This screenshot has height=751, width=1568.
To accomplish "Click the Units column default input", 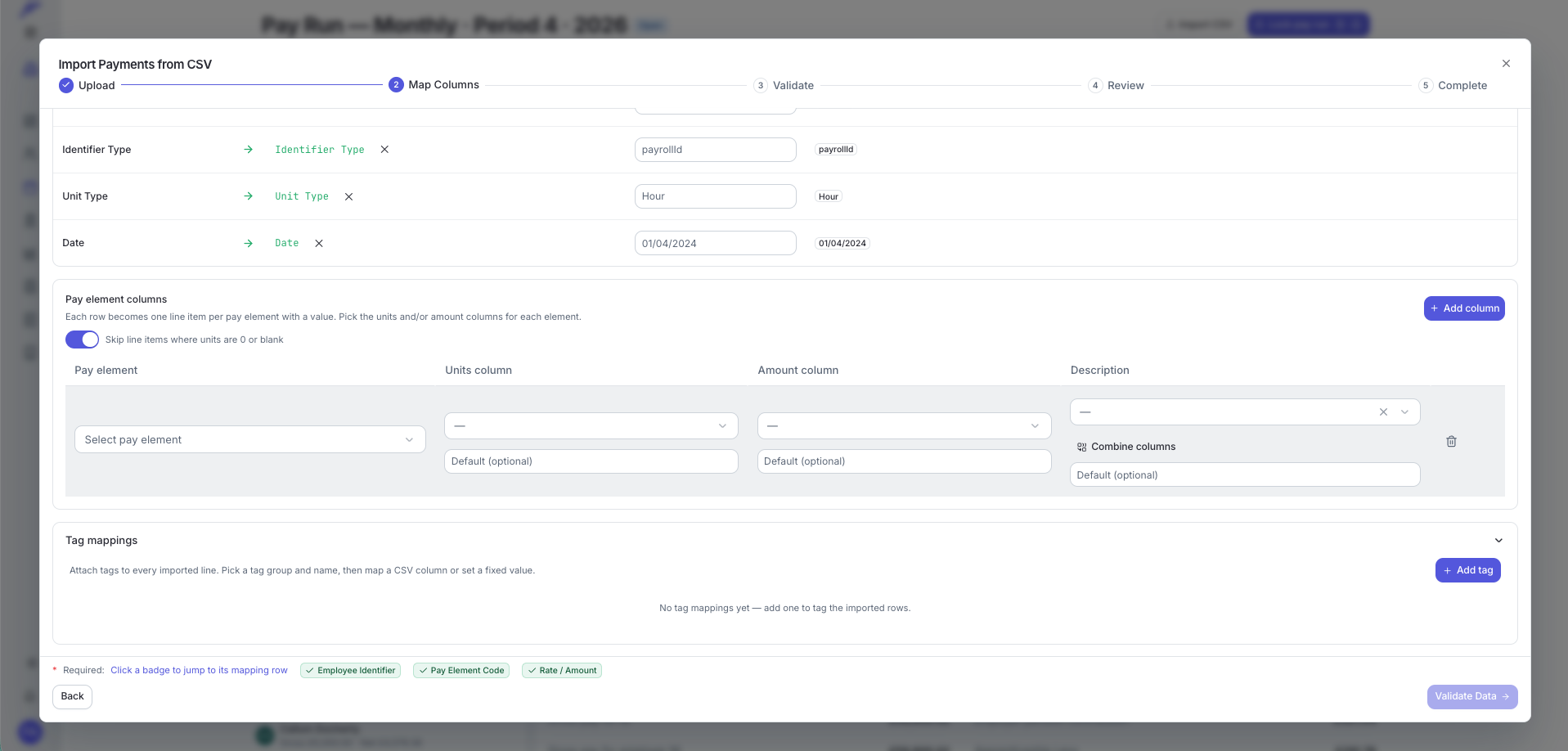I will (x=591, y=461).
